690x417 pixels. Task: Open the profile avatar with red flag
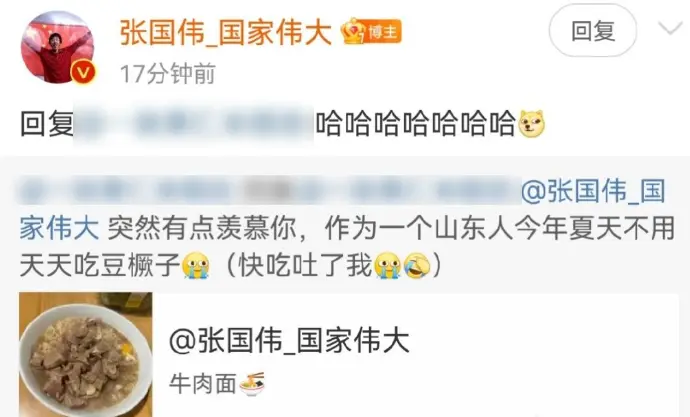click(x=57, y=47)
